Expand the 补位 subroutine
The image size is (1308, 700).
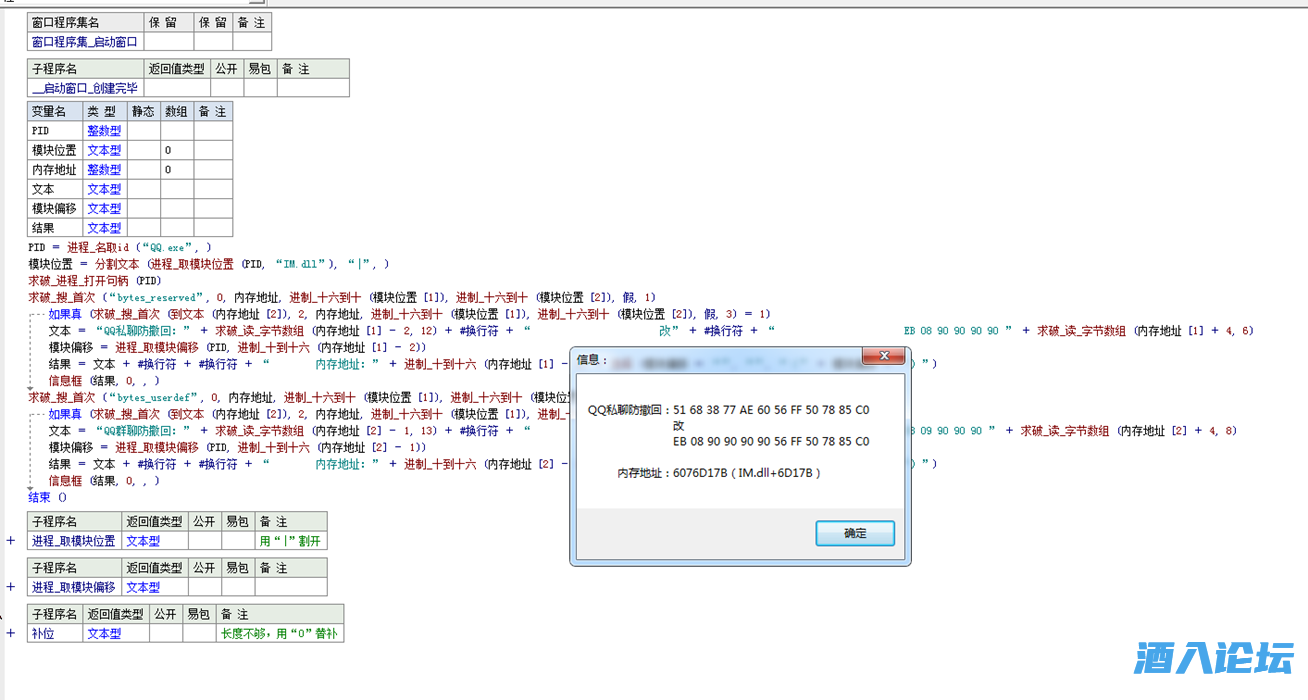[11, 633]
